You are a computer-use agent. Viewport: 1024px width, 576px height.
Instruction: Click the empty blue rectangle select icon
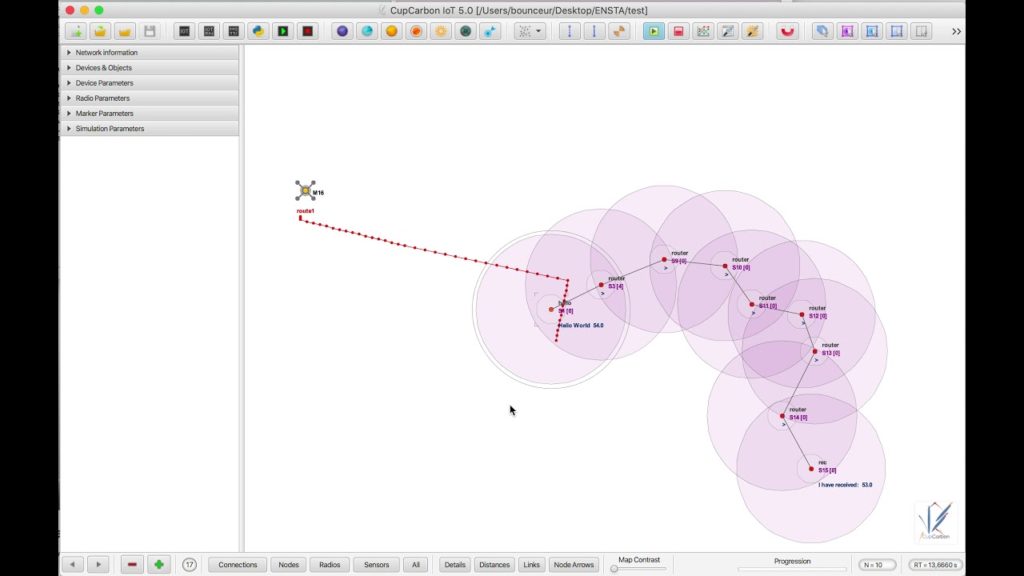pyautogui.click(x=897, y=31)
